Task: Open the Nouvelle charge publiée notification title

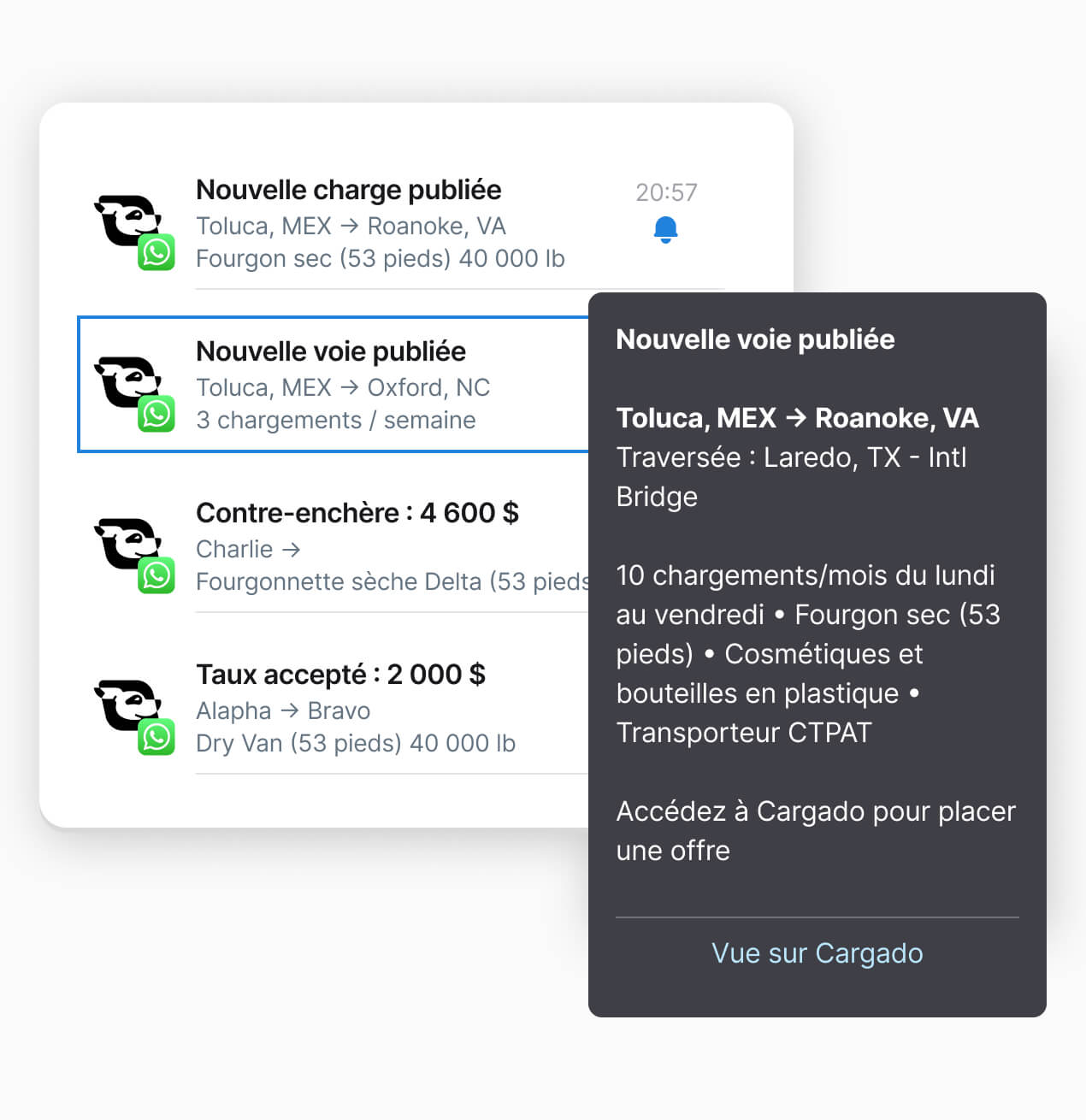Action: pos(349,190)
